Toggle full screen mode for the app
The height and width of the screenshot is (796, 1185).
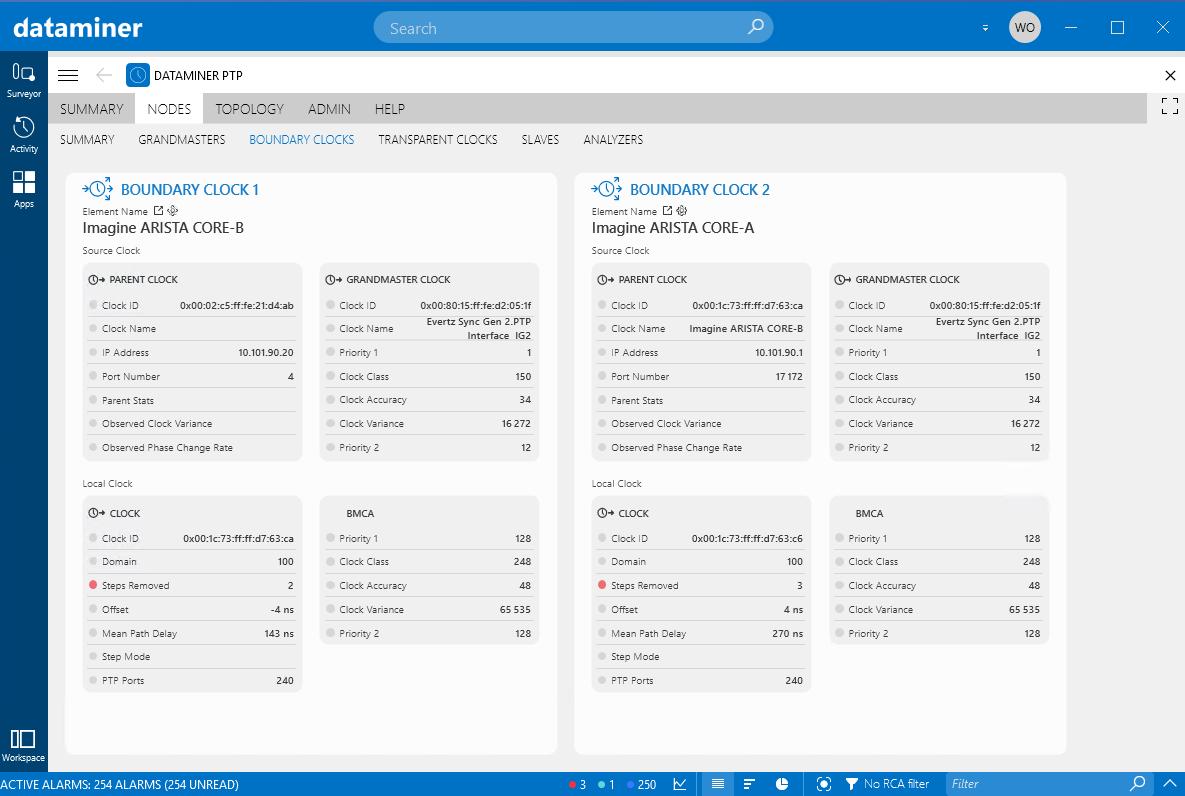(1169, 106)
